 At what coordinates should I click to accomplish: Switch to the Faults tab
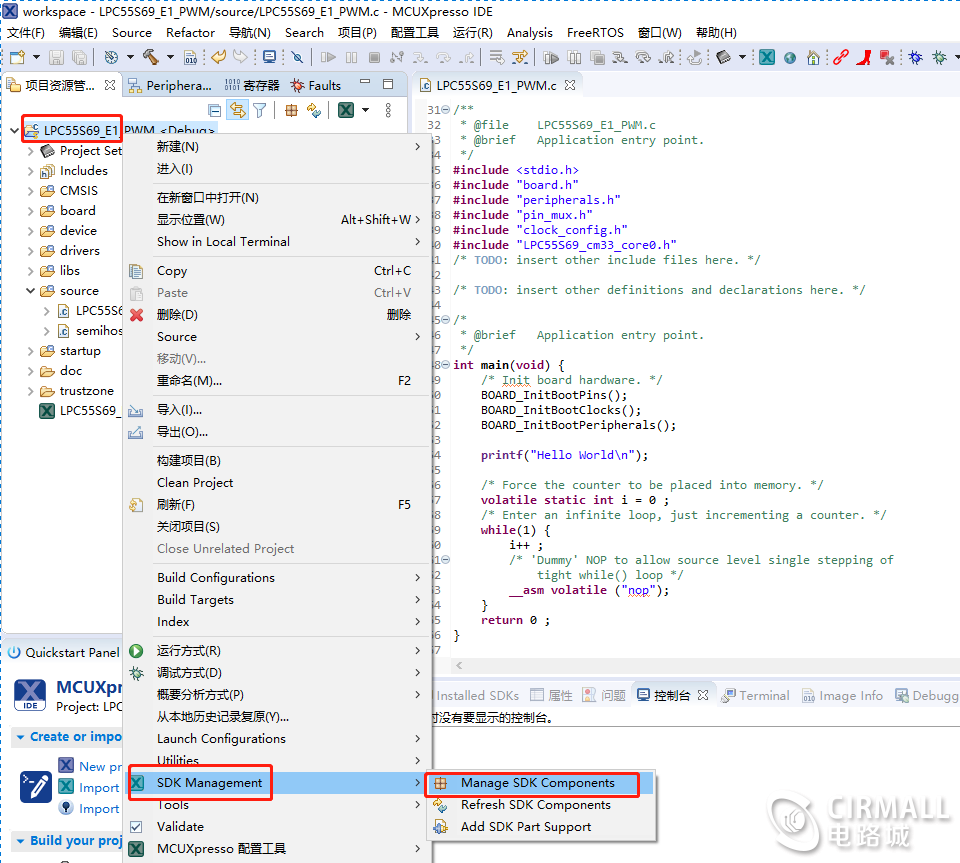[x=323, y=86]
